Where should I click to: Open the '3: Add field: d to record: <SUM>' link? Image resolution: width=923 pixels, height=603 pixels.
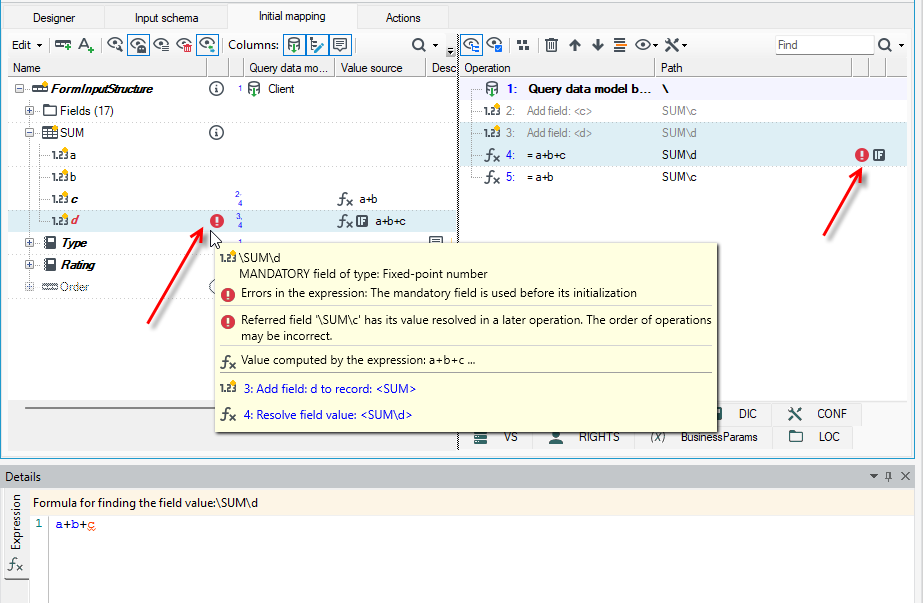[x=330, y=389]
